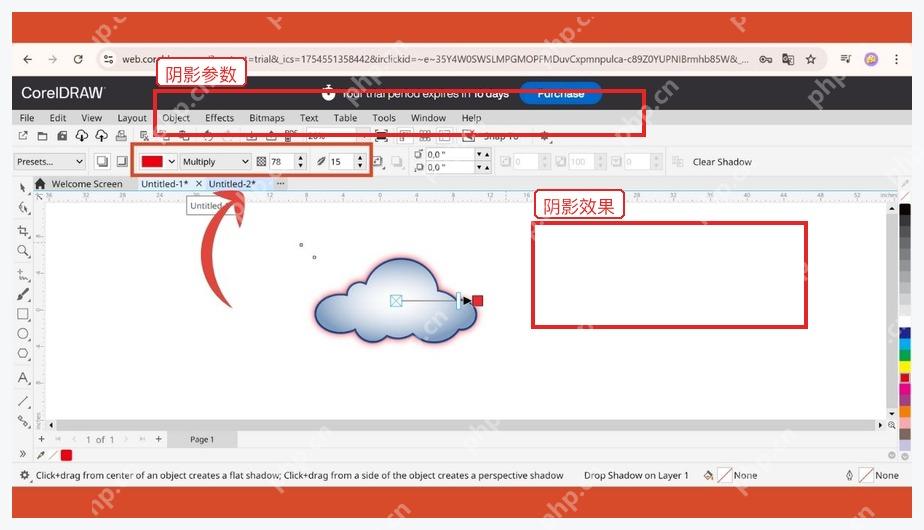Select the Artistic Media brush tool
This screenshot has width=924, height=530.
coord(23,294)
